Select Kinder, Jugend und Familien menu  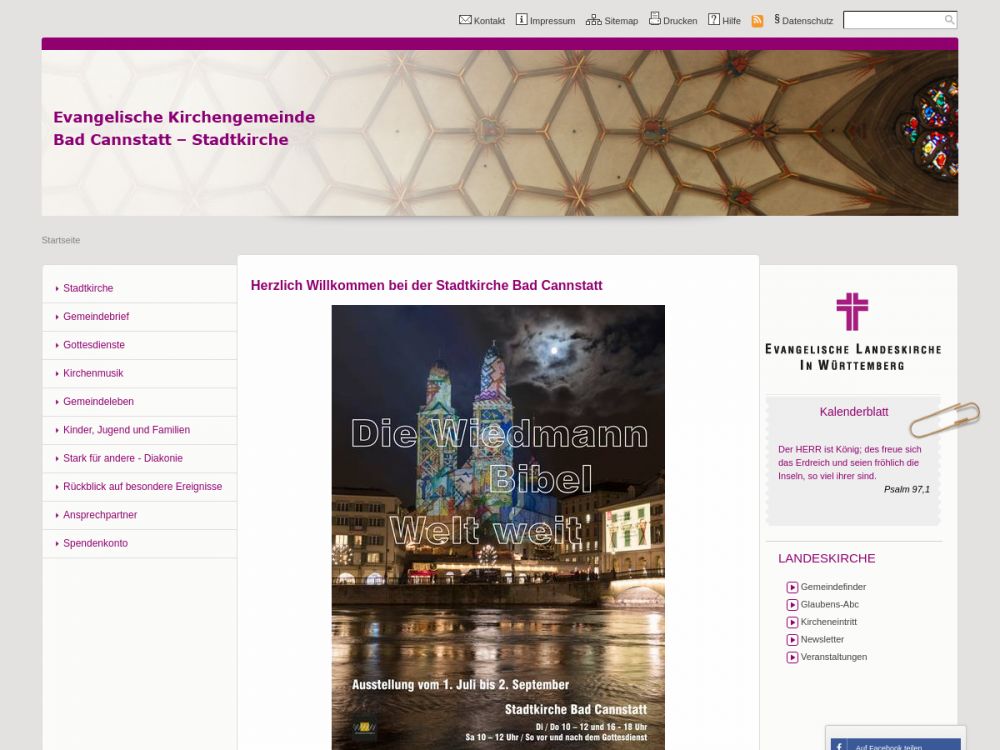126,430
